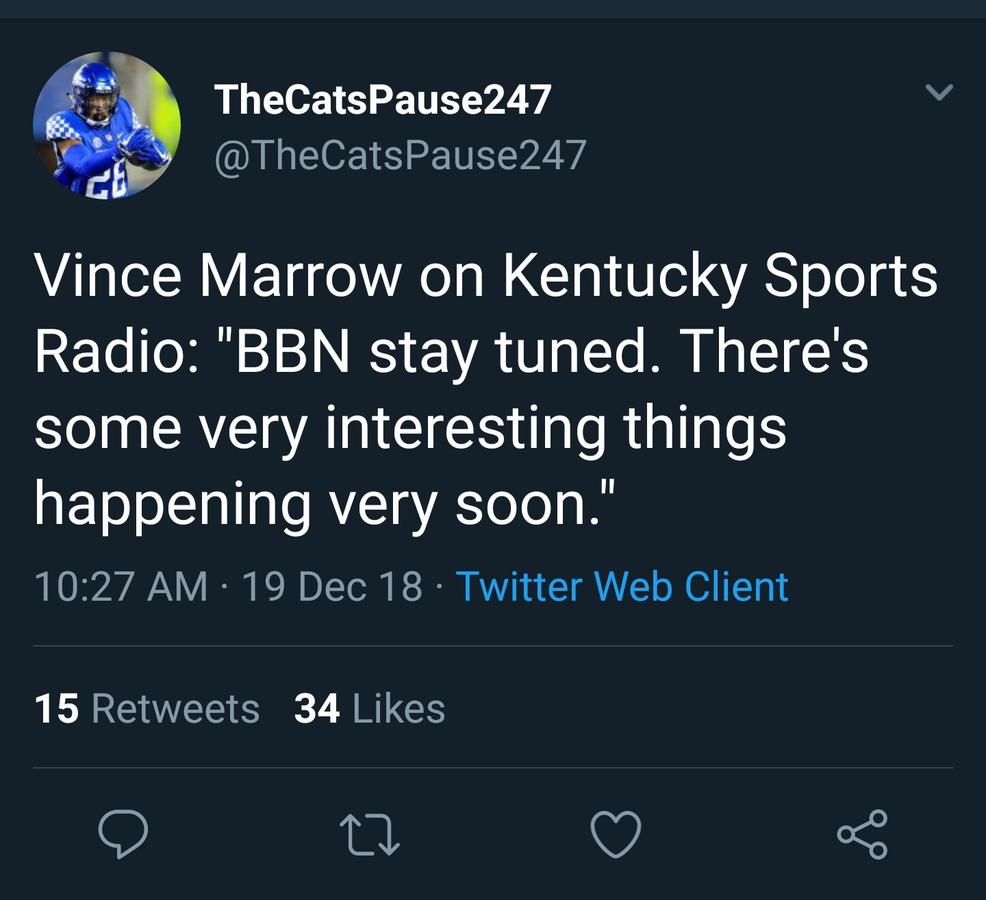The height and width of the screenshot is (900, 986).
Task: View the 15 Retweets list
Action: coord(147,709)
